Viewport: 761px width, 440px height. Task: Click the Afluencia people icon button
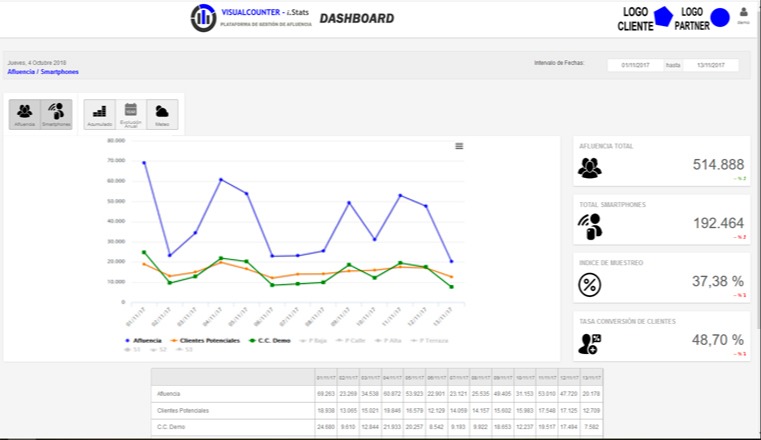[25, 113]
